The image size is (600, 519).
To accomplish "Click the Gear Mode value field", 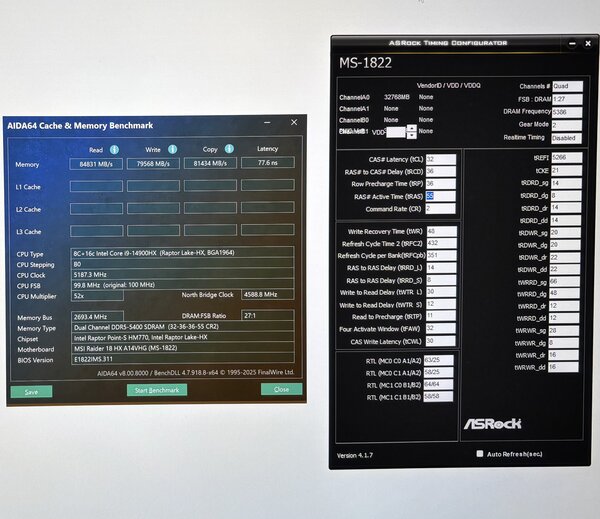I will (567, 125).
